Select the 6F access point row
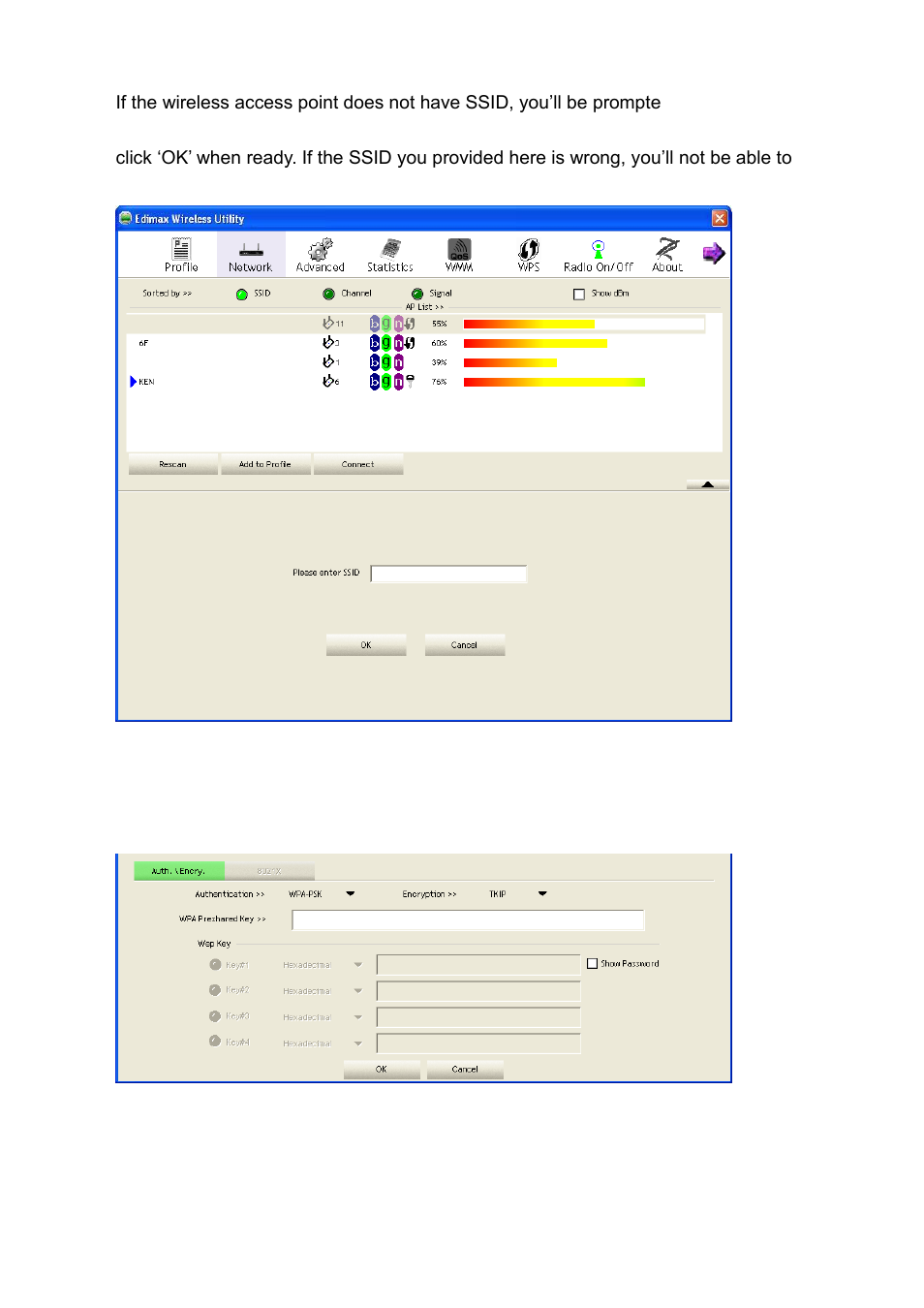Viewport: 924px width, 1308px height. pos(424,343)
